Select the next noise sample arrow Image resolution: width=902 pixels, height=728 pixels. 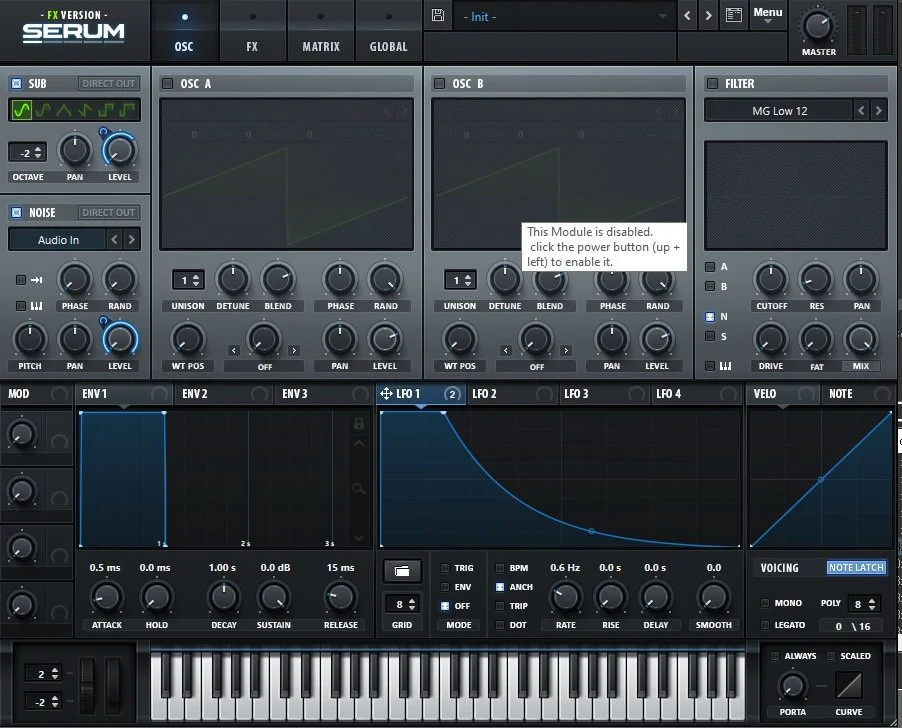coord(132,239)
